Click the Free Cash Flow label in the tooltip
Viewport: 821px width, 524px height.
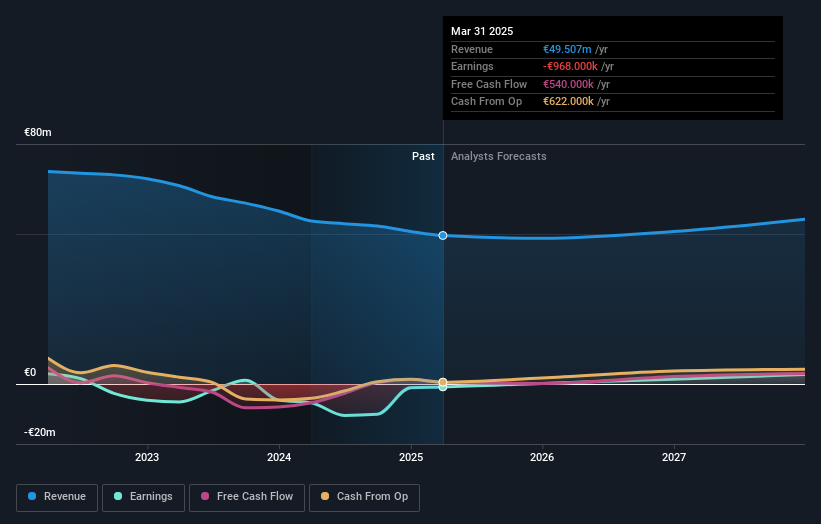click(x=489, y=84)
